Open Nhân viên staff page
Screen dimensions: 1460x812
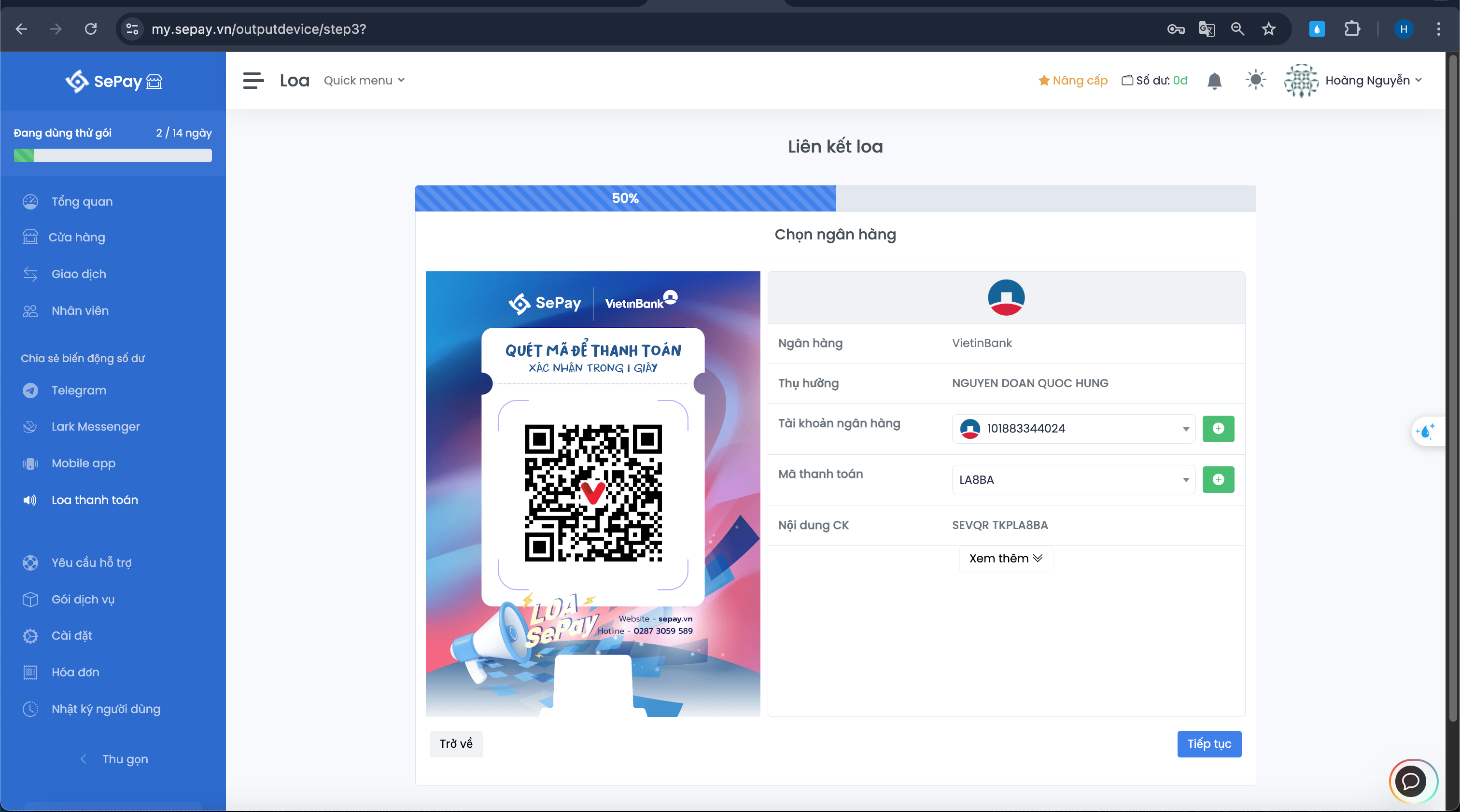tap(80, 310)
